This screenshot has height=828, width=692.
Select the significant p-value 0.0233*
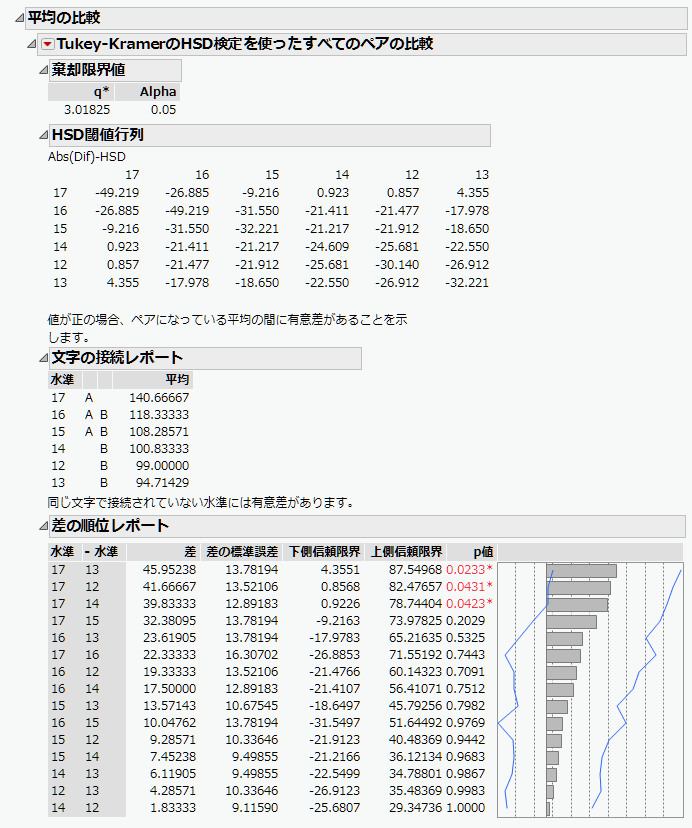(469, 570)
